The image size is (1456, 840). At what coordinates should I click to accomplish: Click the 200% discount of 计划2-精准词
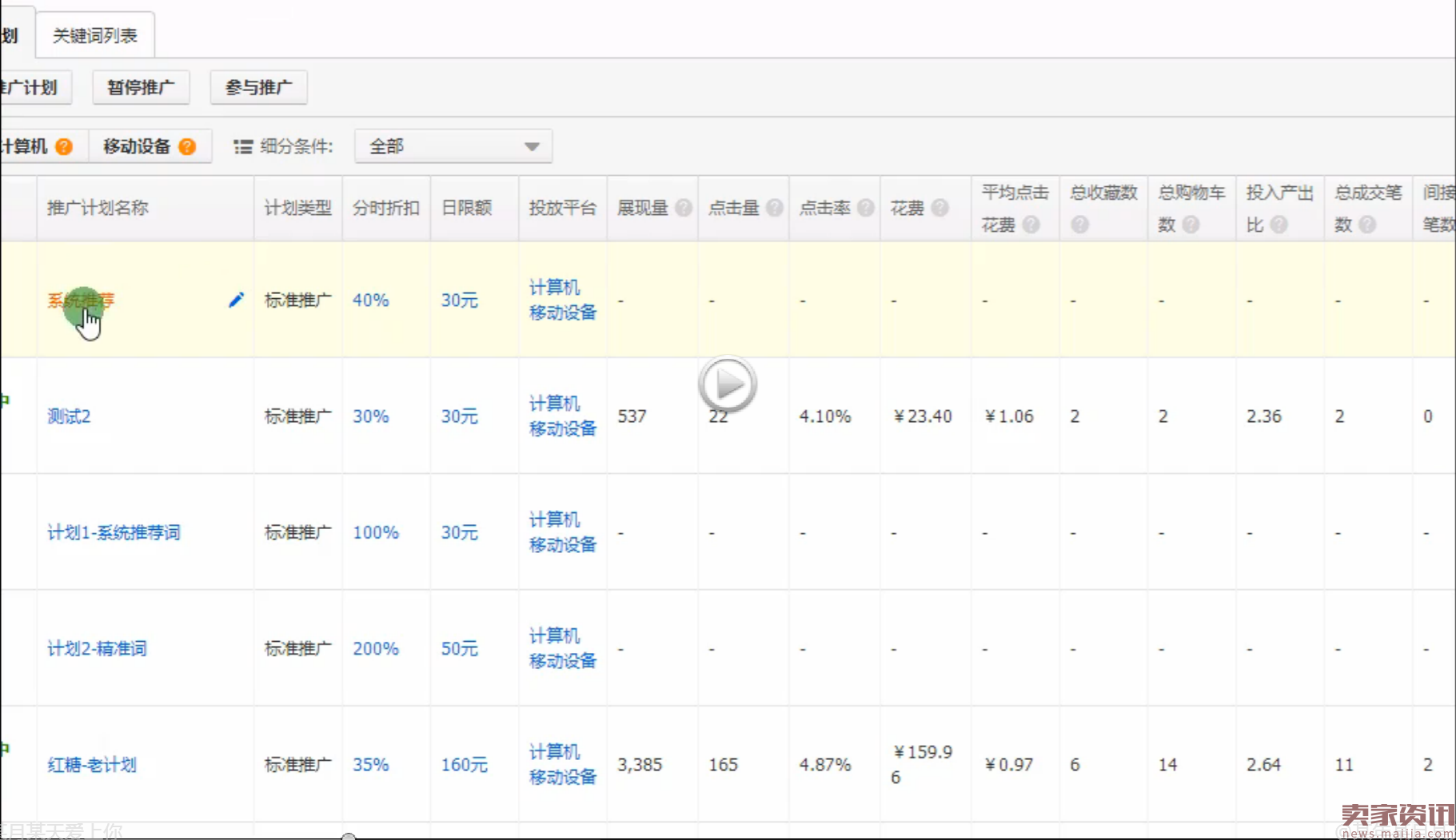click(x=376, y=648)
